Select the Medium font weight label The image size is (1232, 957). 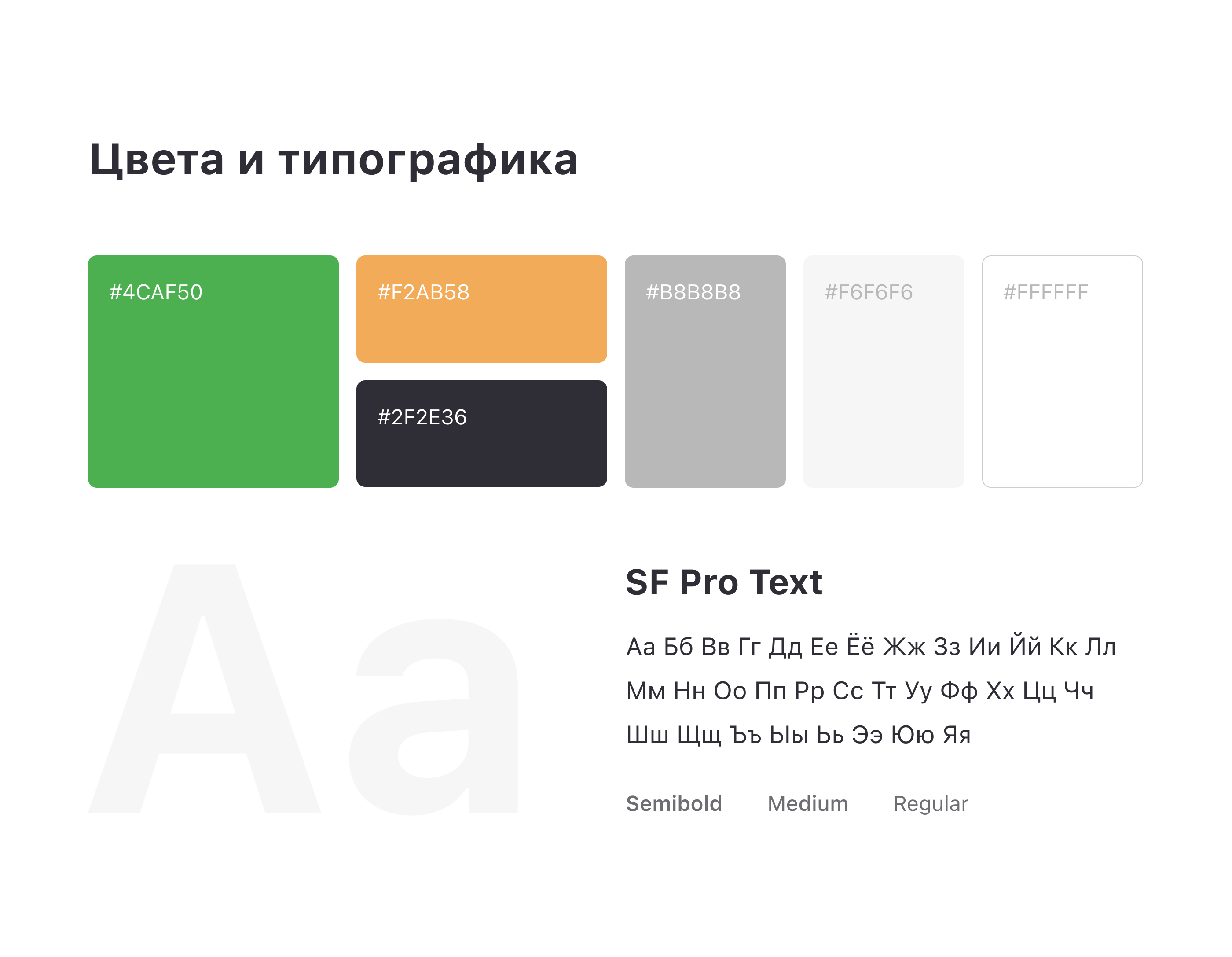click(x=807, y=803)
